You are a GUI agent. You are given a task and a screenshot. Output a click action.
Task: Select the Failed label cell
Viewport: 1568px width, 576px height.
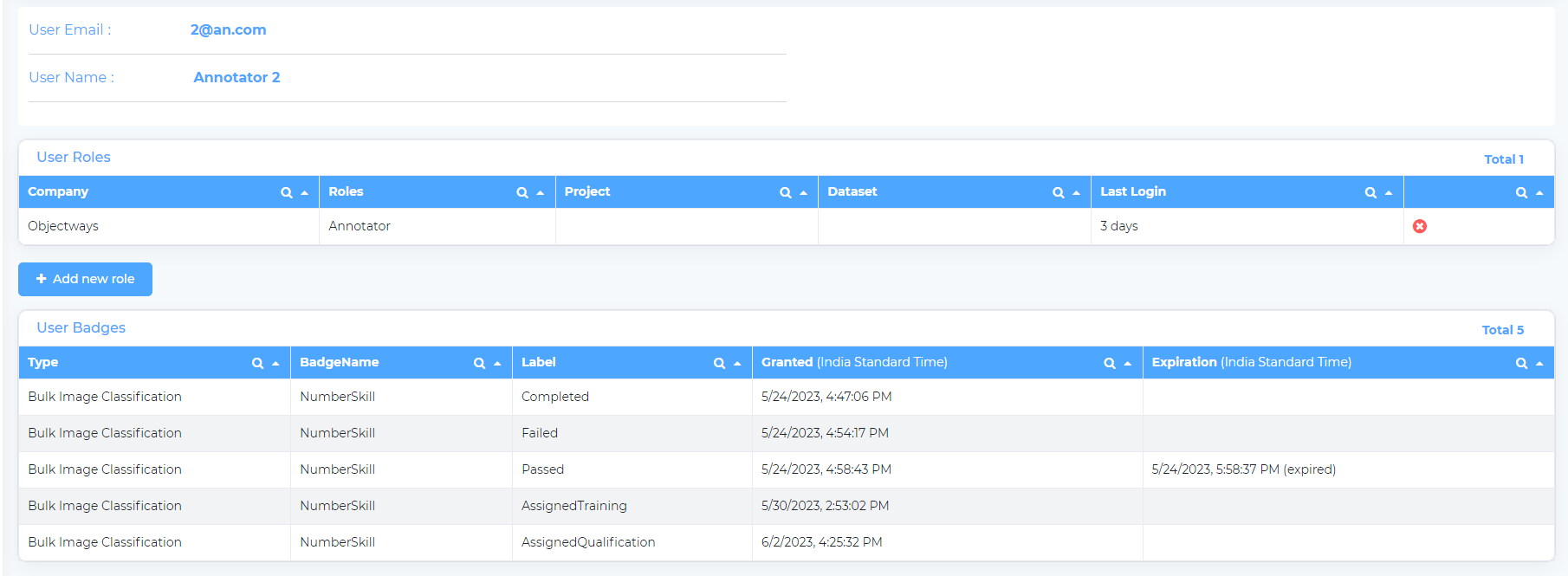632,433
